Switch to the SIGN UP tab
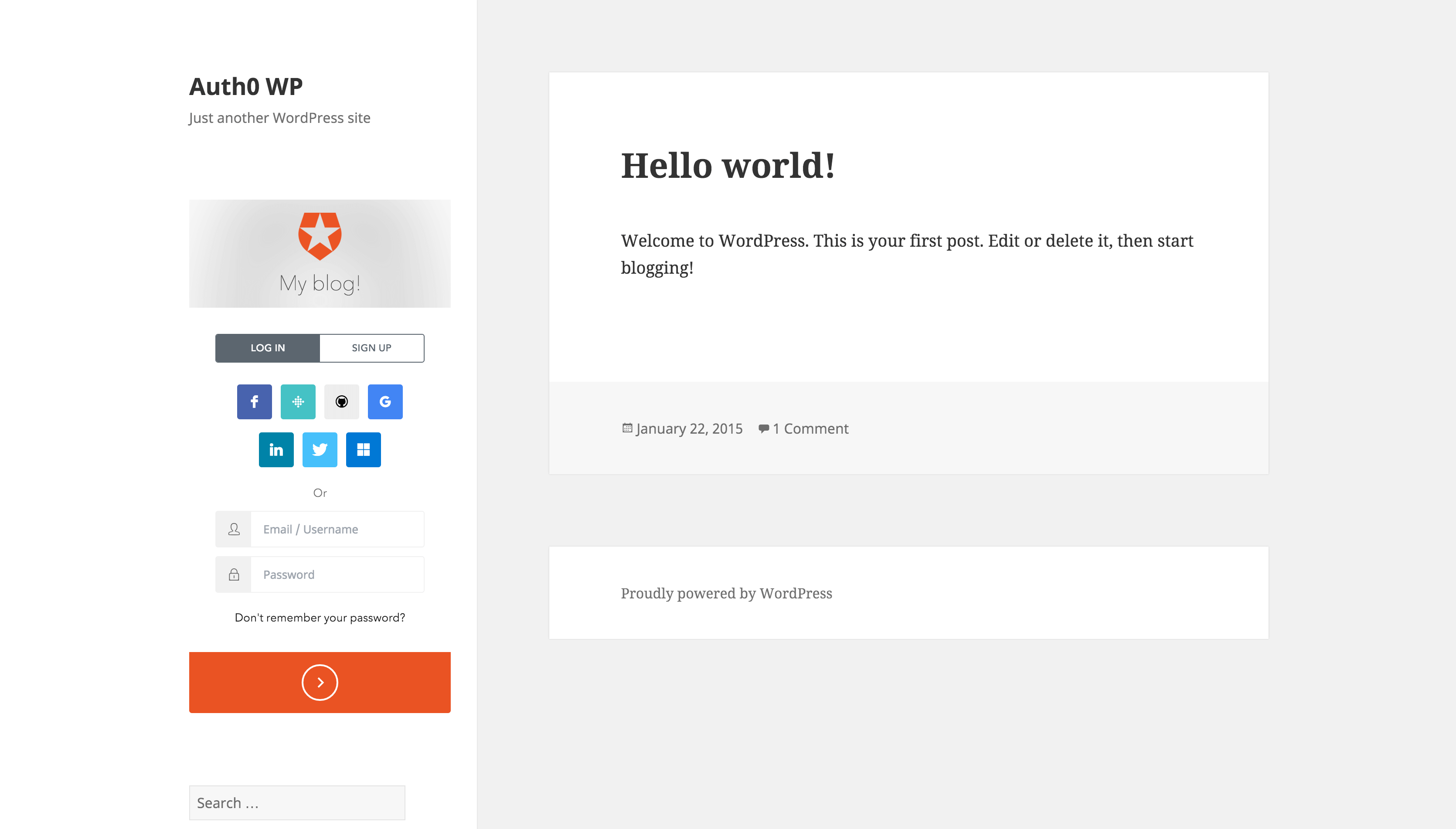The width and height of the screenshot is (1456, 829). 372,348
